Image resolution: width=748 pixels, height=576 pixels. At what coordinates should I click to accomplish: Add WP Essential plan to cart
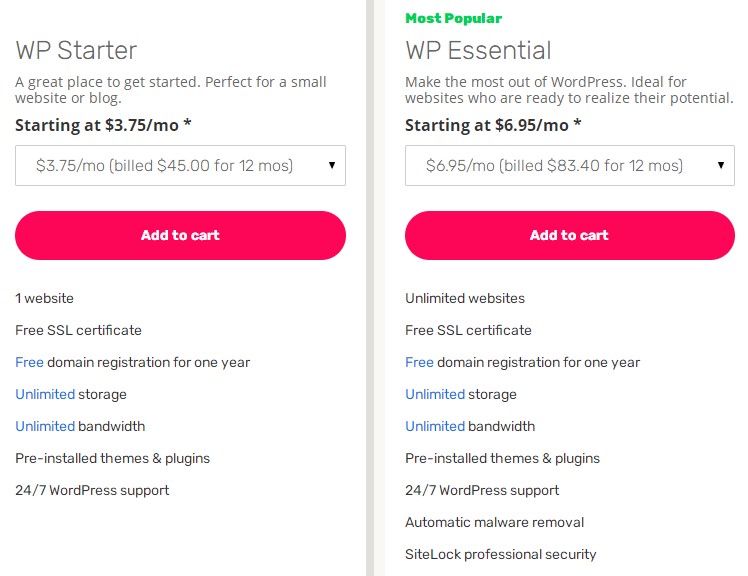point(569,236)
